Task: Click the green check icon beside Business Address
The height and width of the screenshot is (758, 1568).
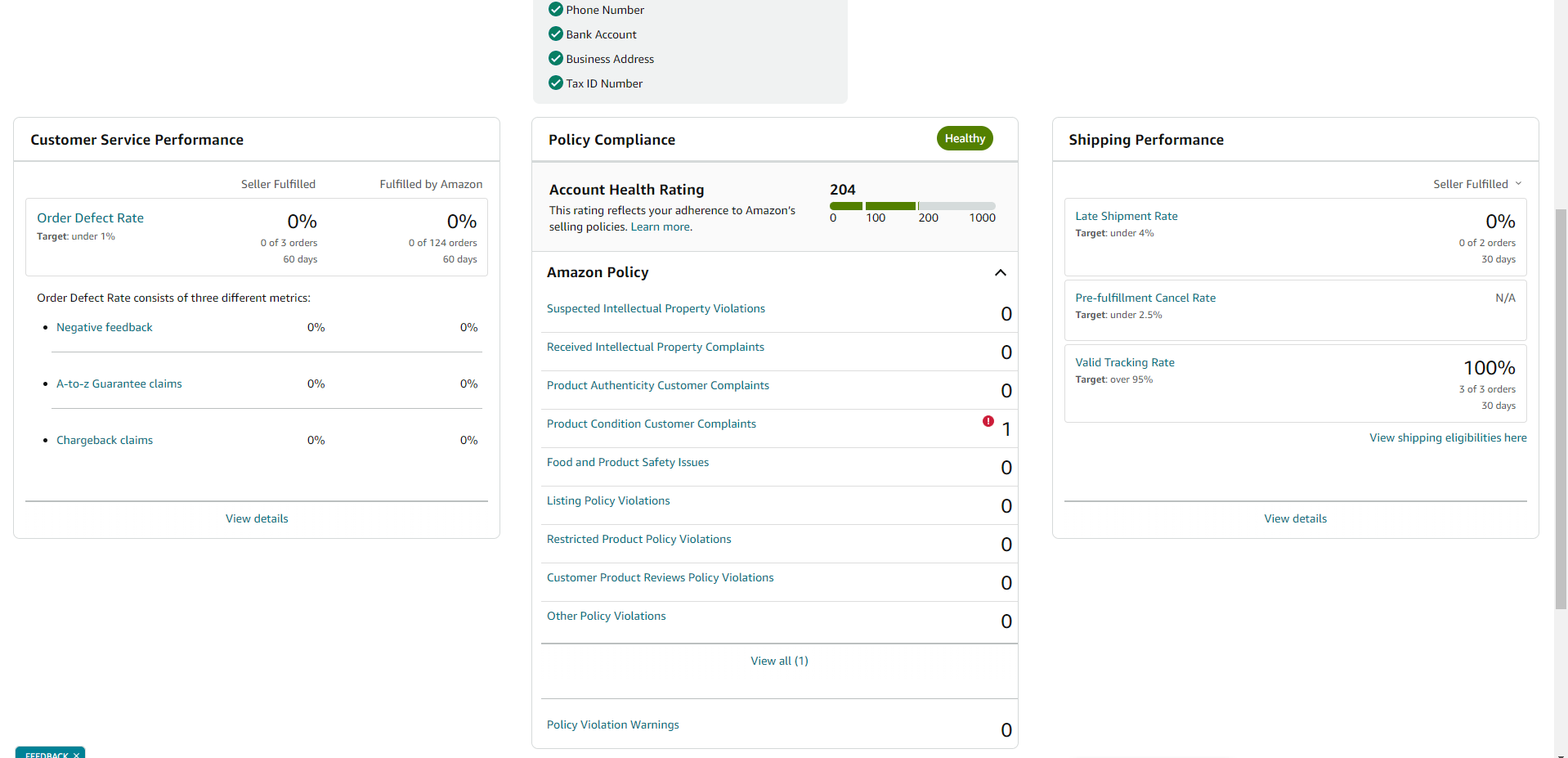Action: (556, 58)
